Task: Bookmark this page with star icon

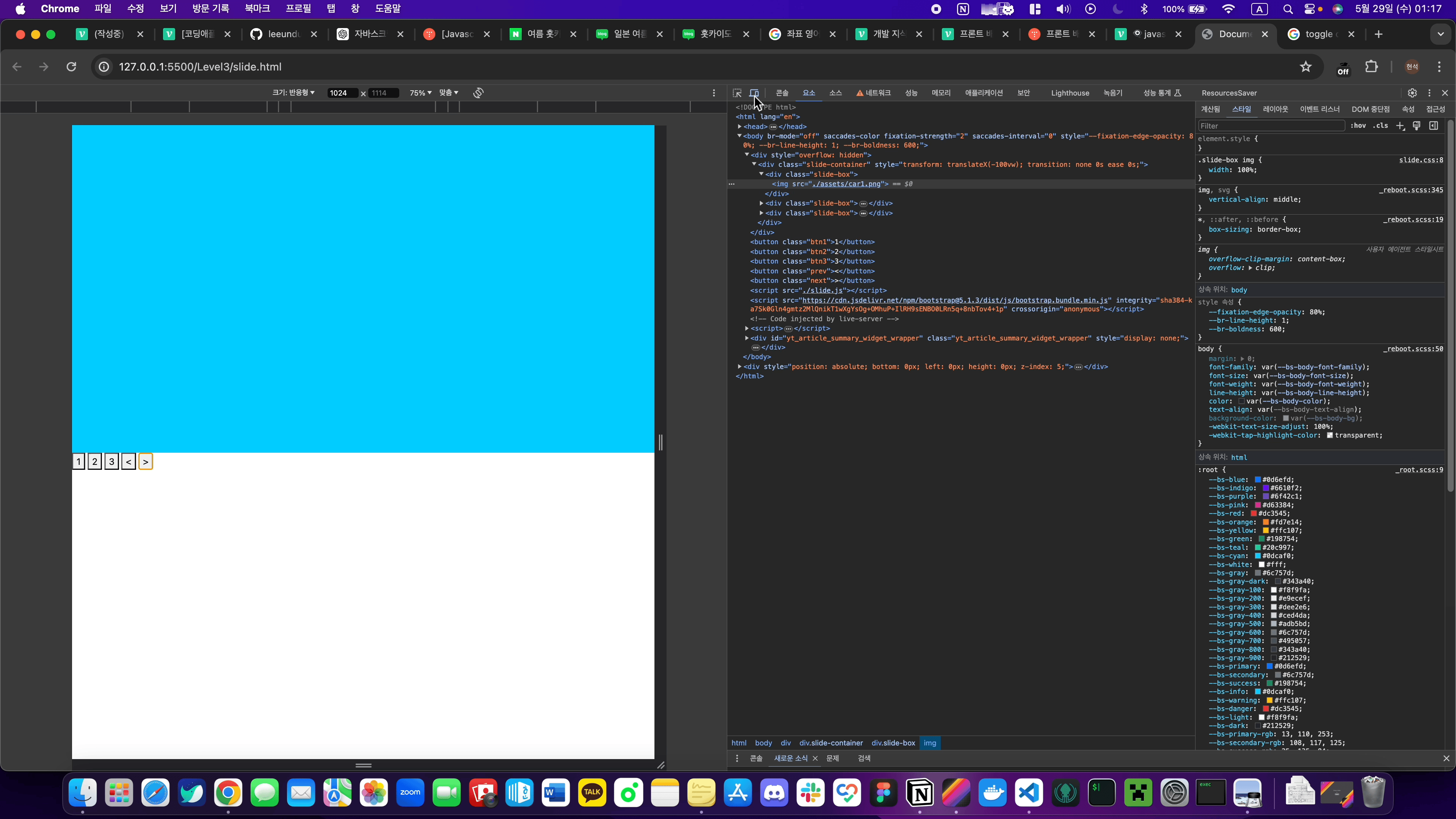Action: [x=1305, y=67]
